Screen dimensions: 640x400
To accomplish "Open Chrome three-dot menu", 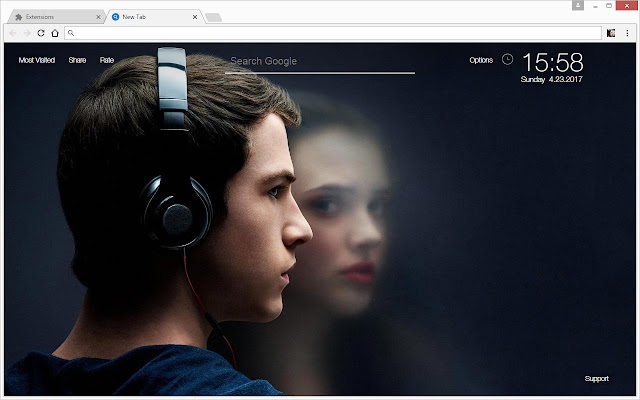I will 627,33.
